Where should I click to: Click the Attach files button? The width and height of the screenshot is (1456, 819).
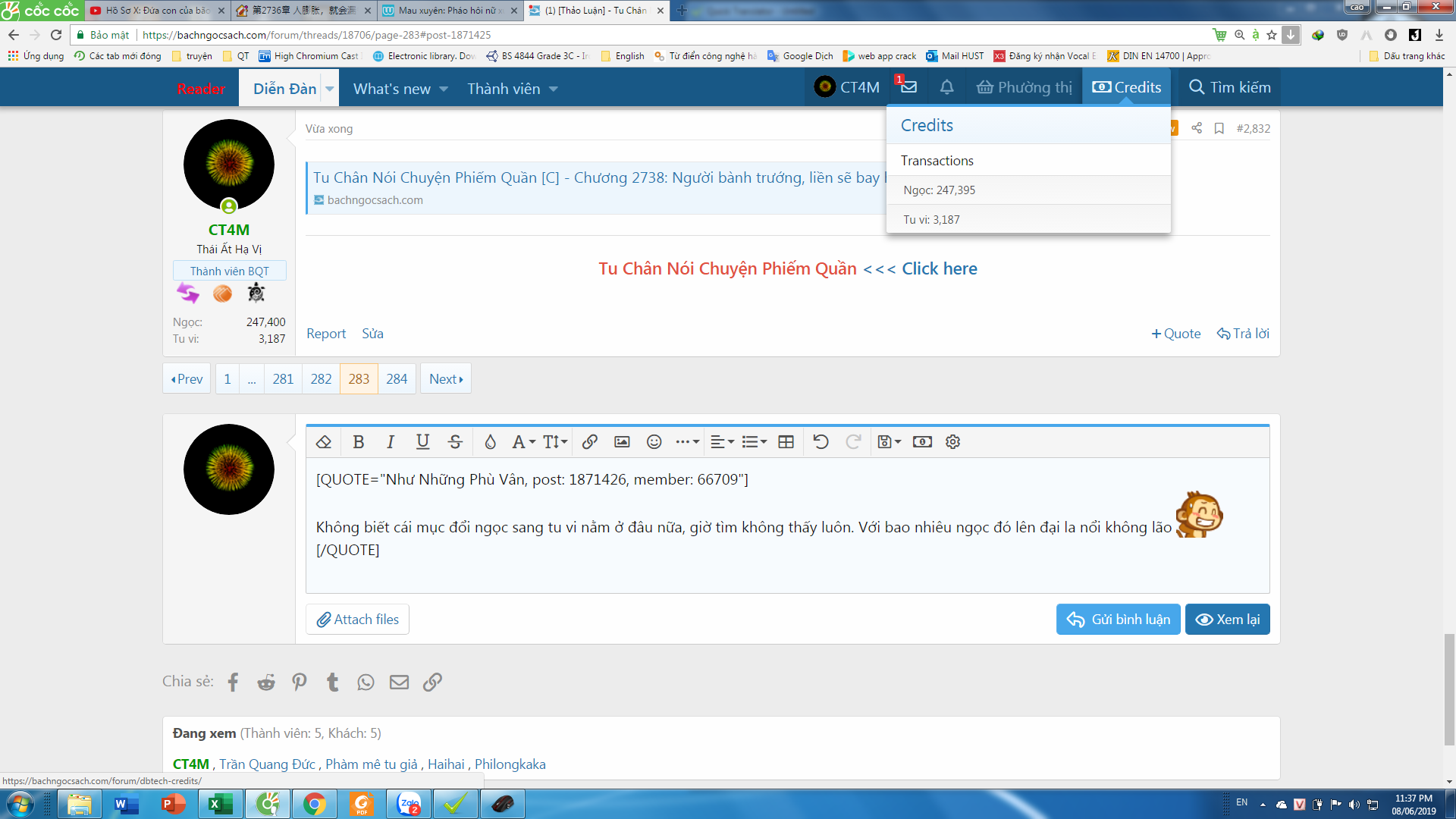coord(358,620)
